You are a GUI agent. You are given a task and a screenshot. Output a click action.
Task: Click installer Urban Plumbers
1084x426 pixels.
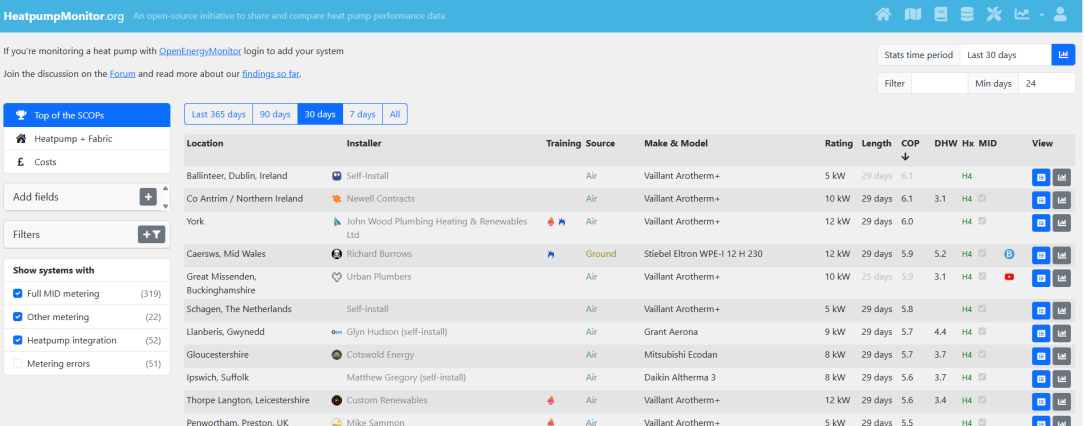pyautogui.click(x=379, y=277)
